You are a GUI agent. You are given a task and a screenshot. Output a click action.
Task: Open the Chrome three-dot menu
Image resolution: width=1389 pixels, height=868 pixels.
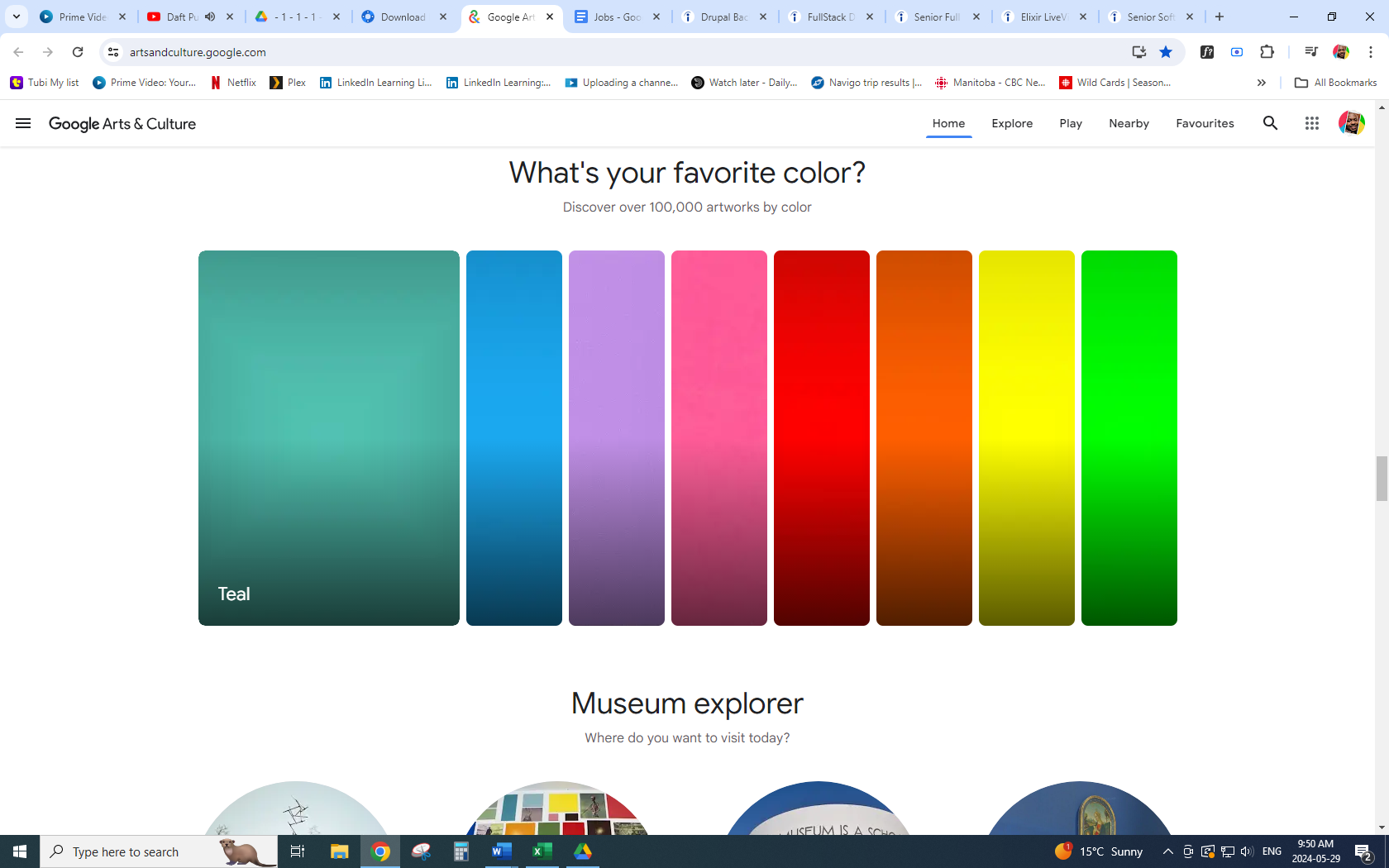[x=1371, y=52]
